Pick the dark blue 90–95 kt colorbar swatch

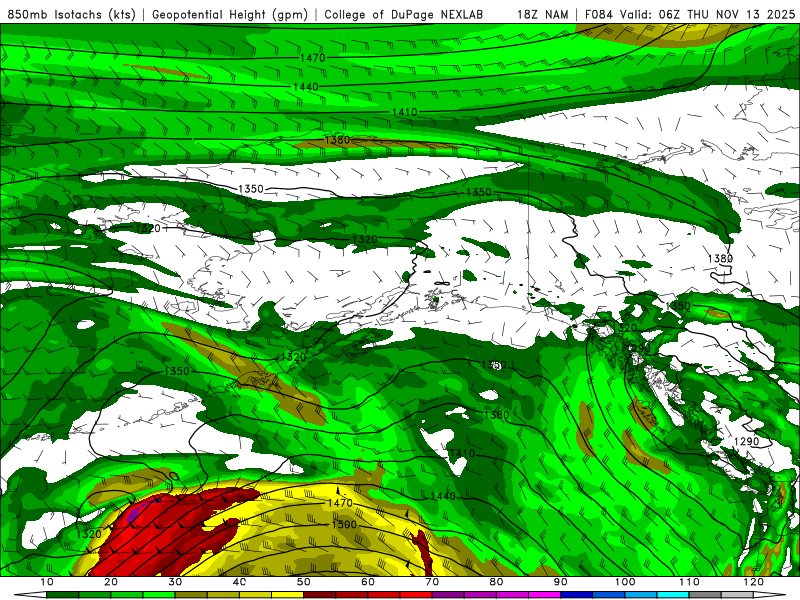tap(577, 594)
